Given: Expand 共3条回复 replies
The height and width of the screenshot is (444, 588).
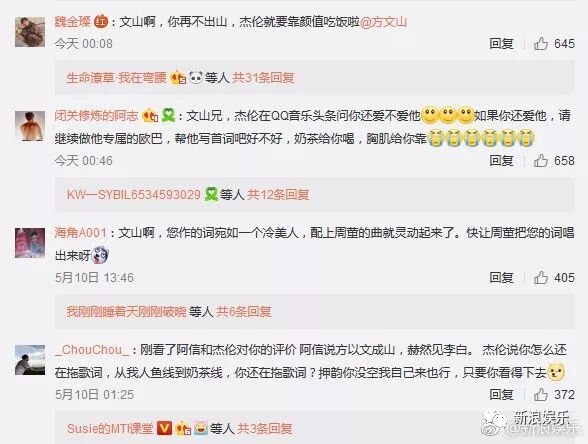Looking at the screenshot, I should (265, 428).
